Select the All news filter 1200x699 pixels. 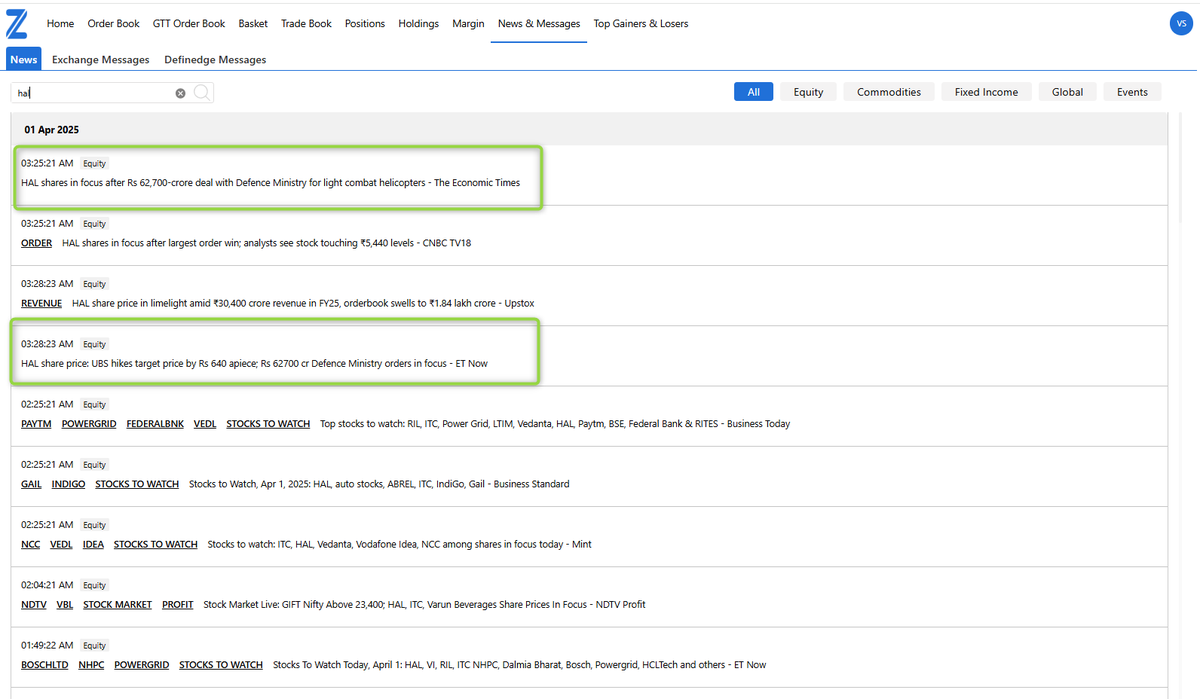tap(753, 92)
